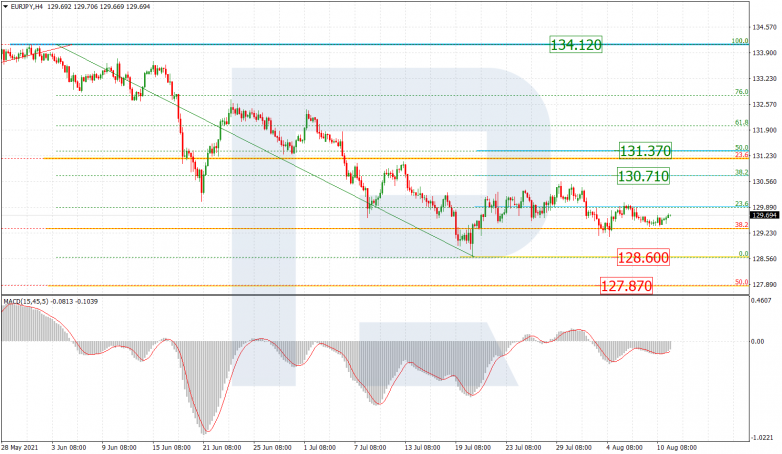This screenshot has height=454, width=782.
Task: Click the 76.0 Fibonacci level label
Action: coord(742,92)
